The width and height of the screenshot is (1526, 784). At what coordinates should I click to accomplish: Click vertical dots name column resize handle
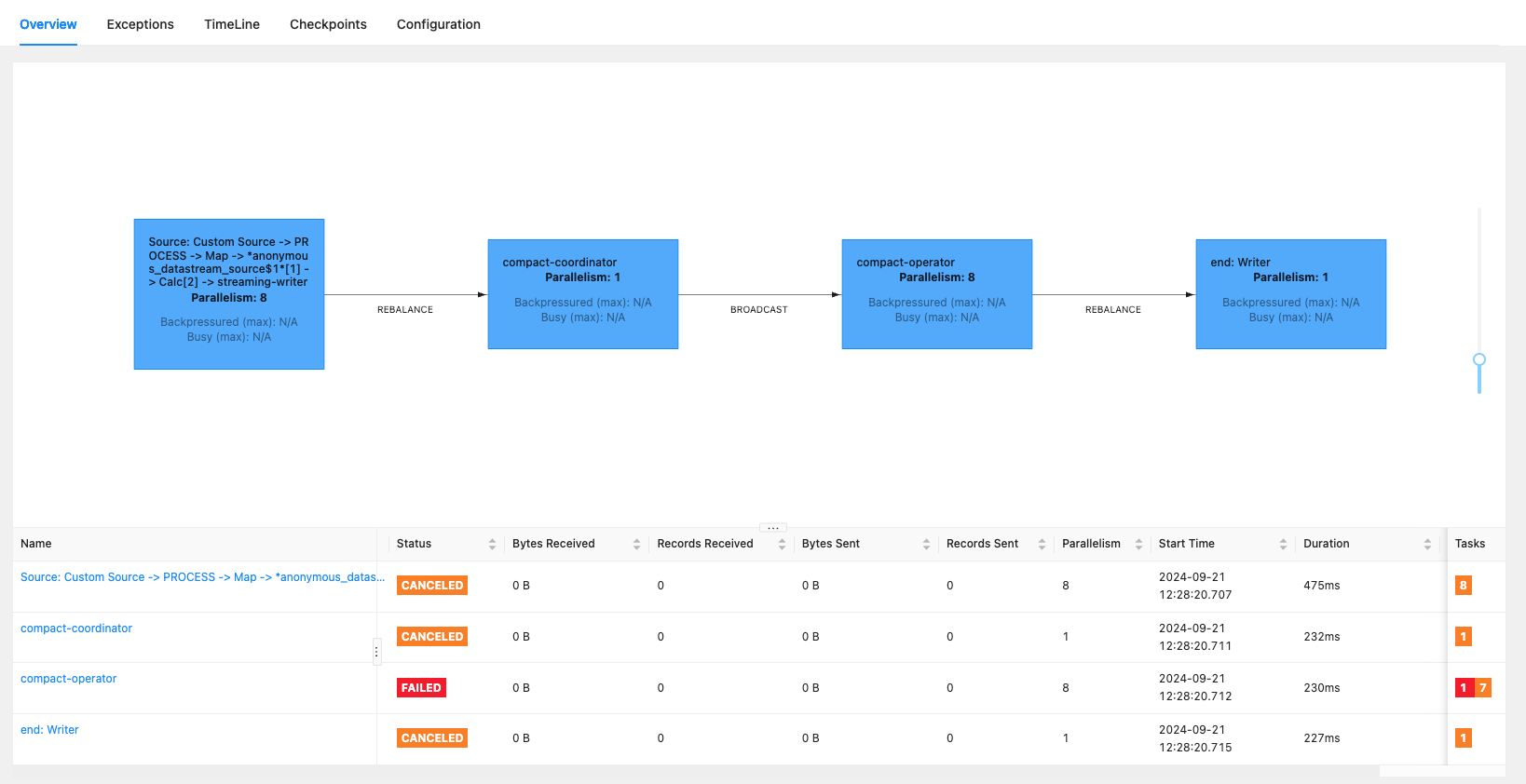pos(376,652)
